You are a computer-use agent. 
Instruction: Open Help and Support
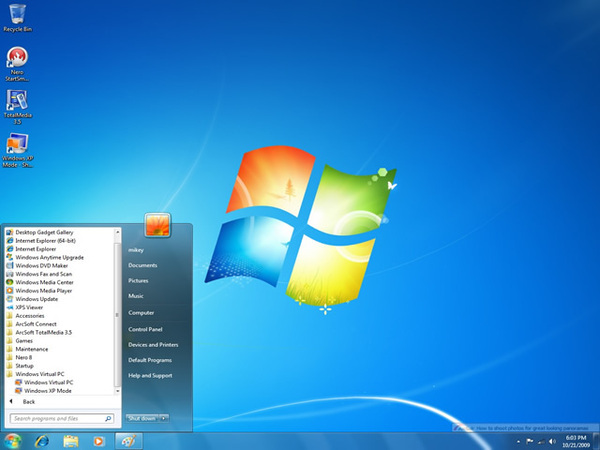coord(150,375)
